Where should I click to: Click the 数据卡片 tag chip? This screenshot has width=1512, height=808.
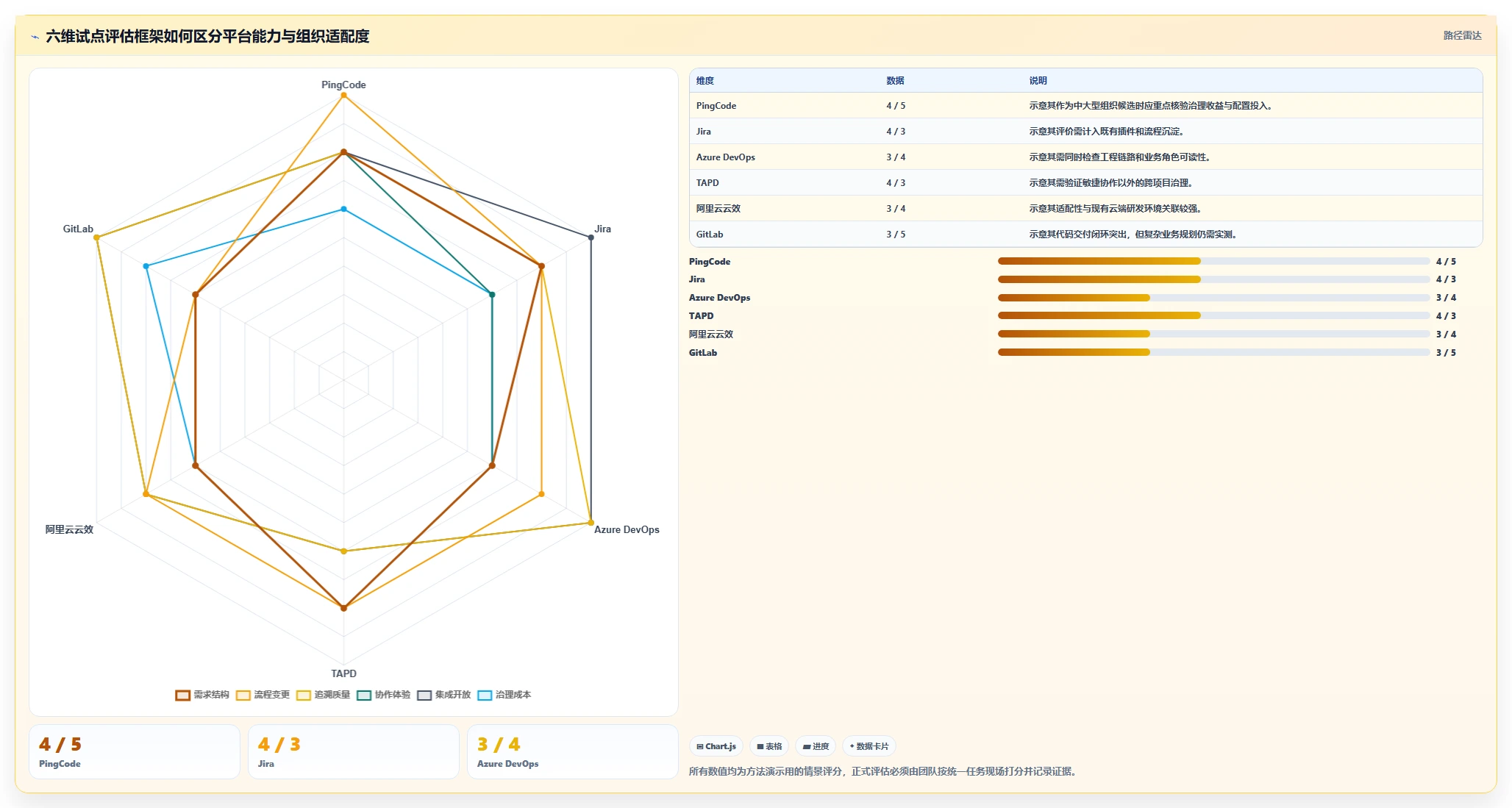tap(869, 746)
